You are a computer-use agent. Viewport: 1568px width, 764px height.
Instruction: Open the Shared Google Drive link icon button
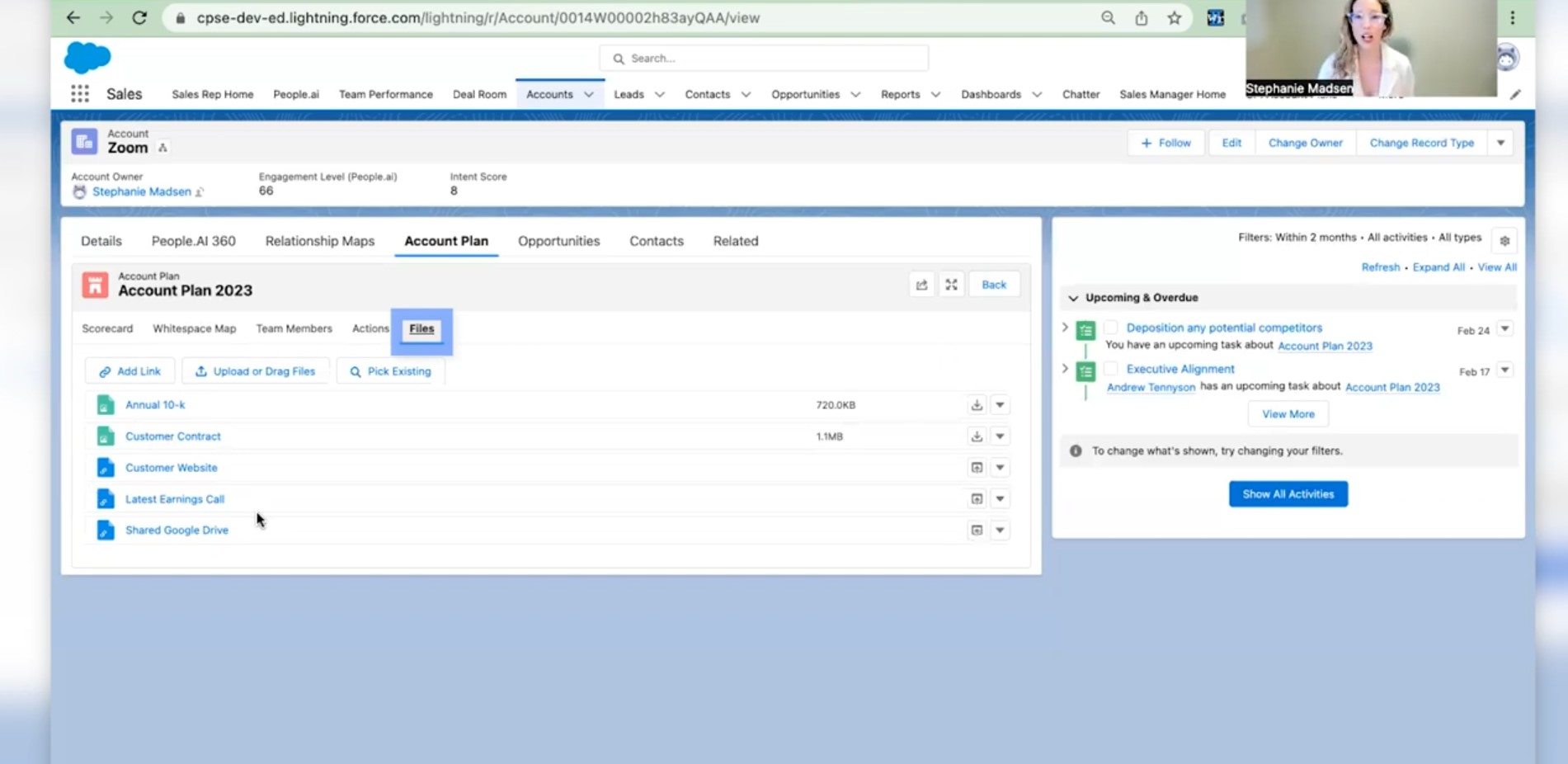tap(977, 531)
